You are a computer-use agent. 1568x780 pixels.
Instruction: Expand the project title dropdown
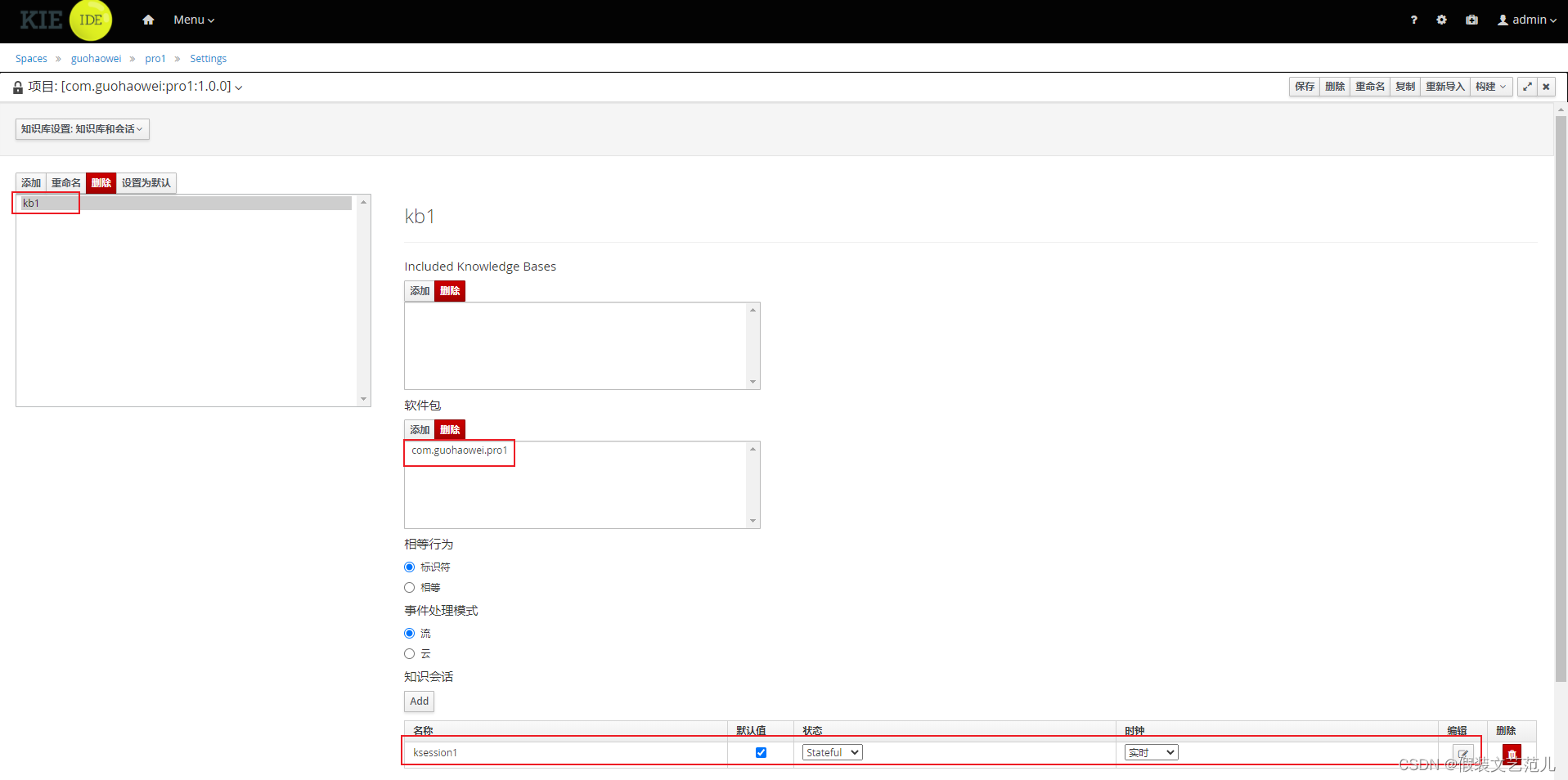click(x=238, y=87)
